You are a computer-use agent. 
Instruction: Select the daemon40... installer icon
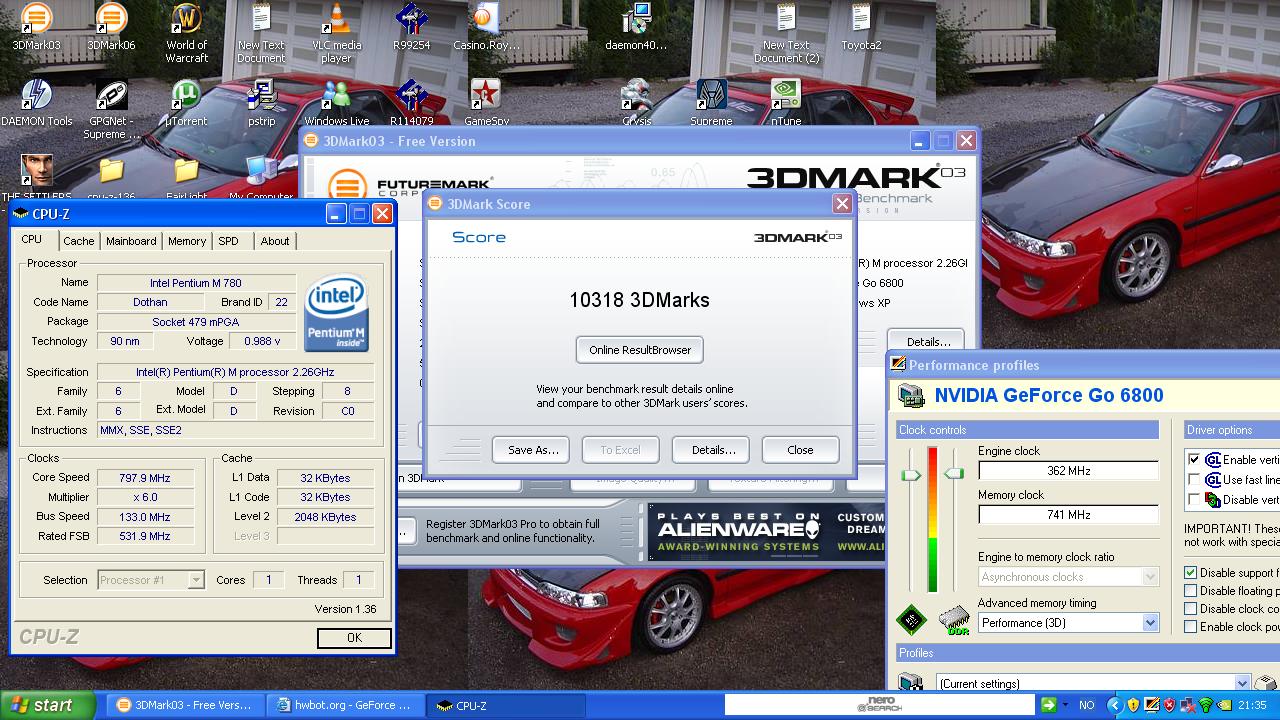click(636, 27)
